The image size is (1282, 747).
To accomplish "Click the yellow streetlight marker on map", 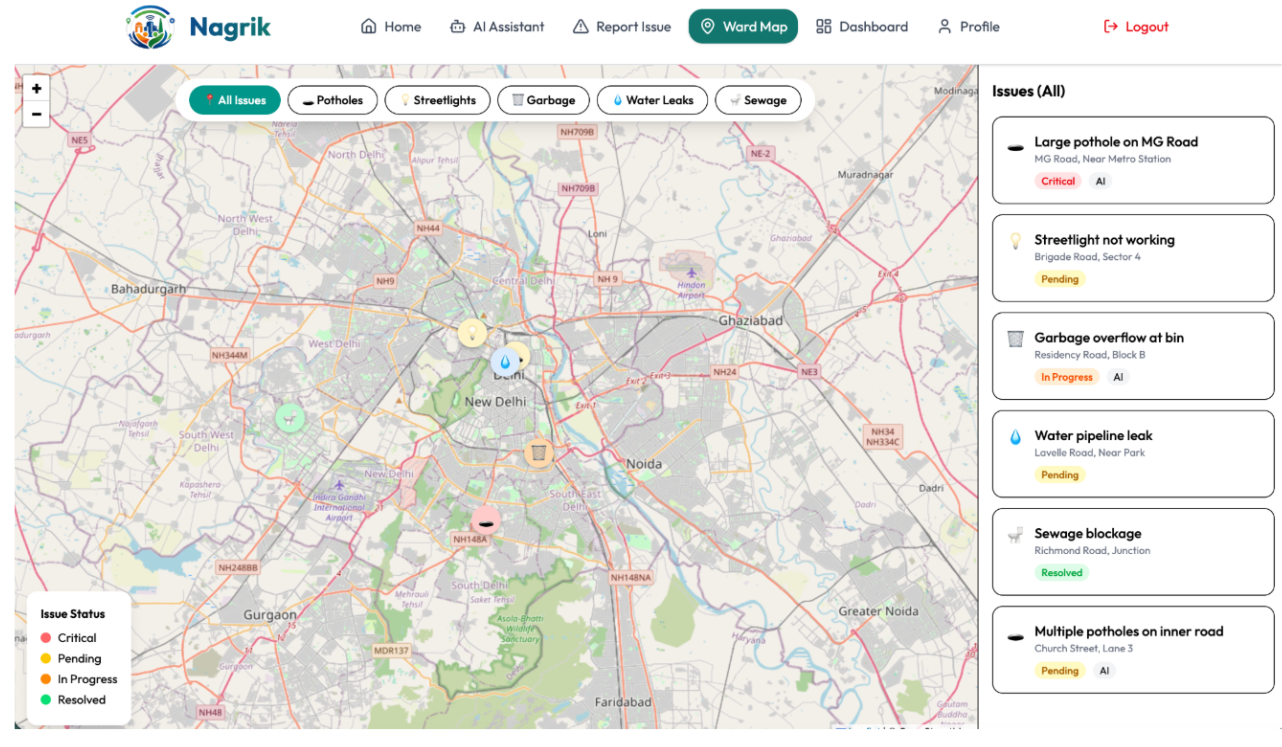I will click(472, 333).
